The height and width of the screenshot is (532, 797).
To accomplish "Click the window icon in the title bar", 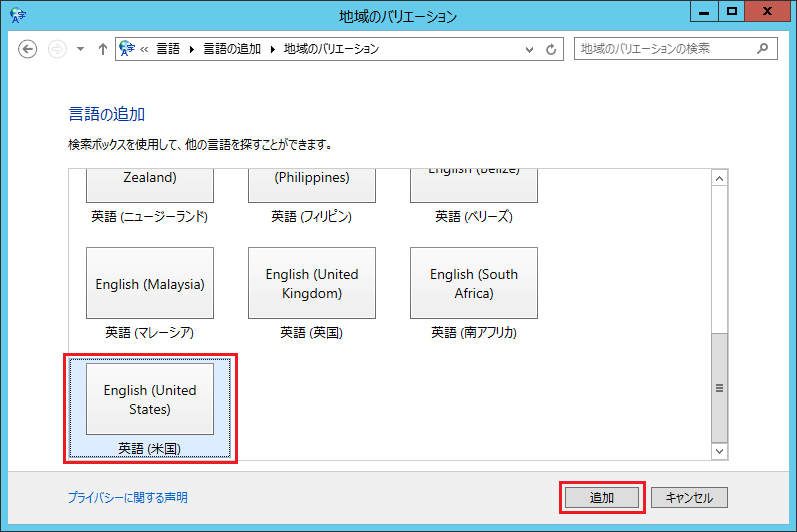I will coord(18,15).
